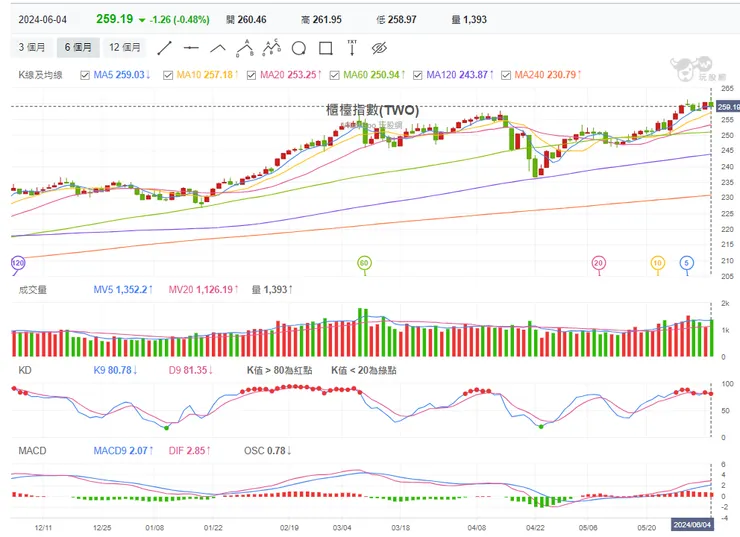
Task: Pick the angle line drawing tool
Action: [x=217, y=47]
